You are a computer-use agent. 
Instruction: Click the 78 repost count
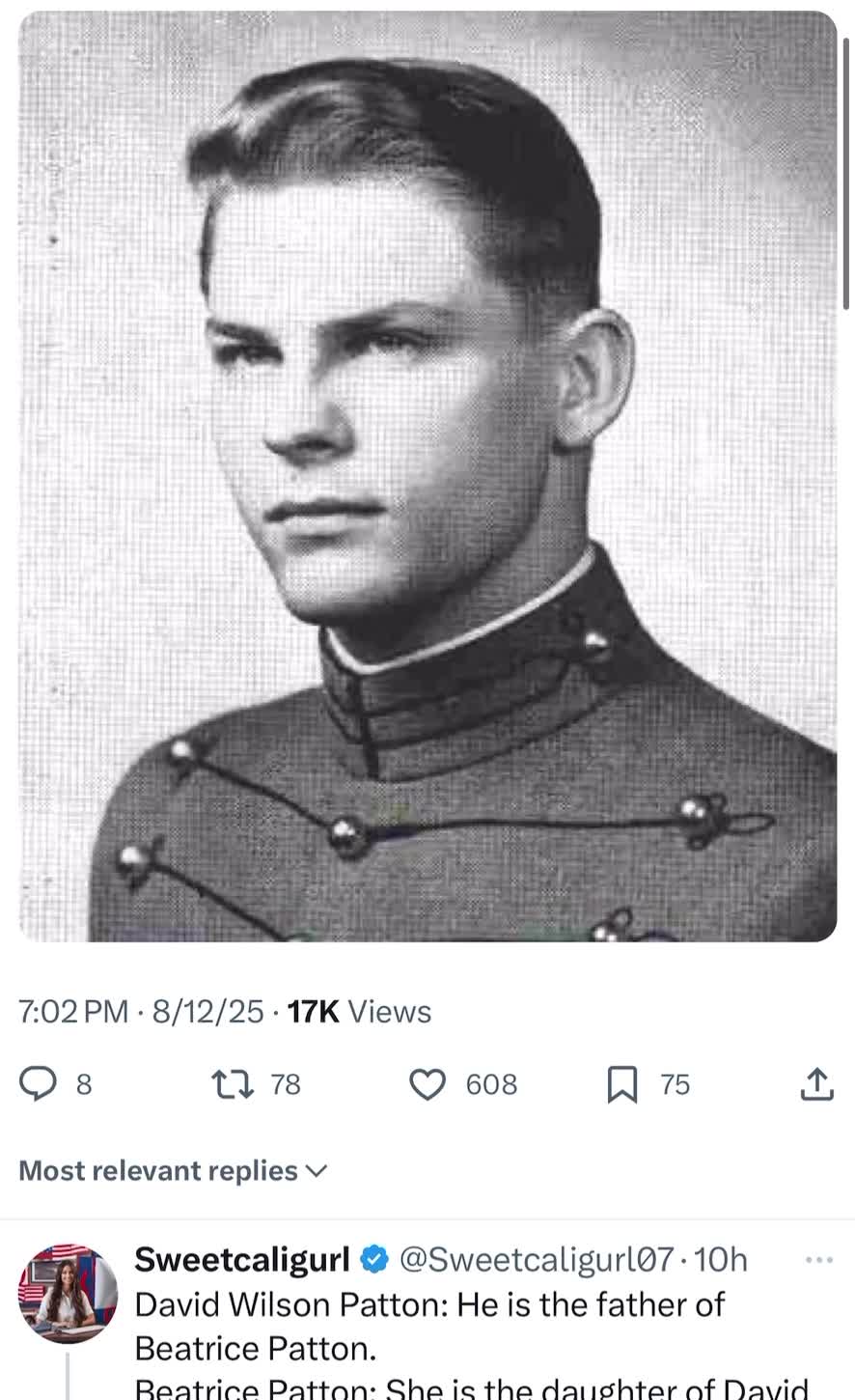pyautogui.click(x=286, y=1084)
